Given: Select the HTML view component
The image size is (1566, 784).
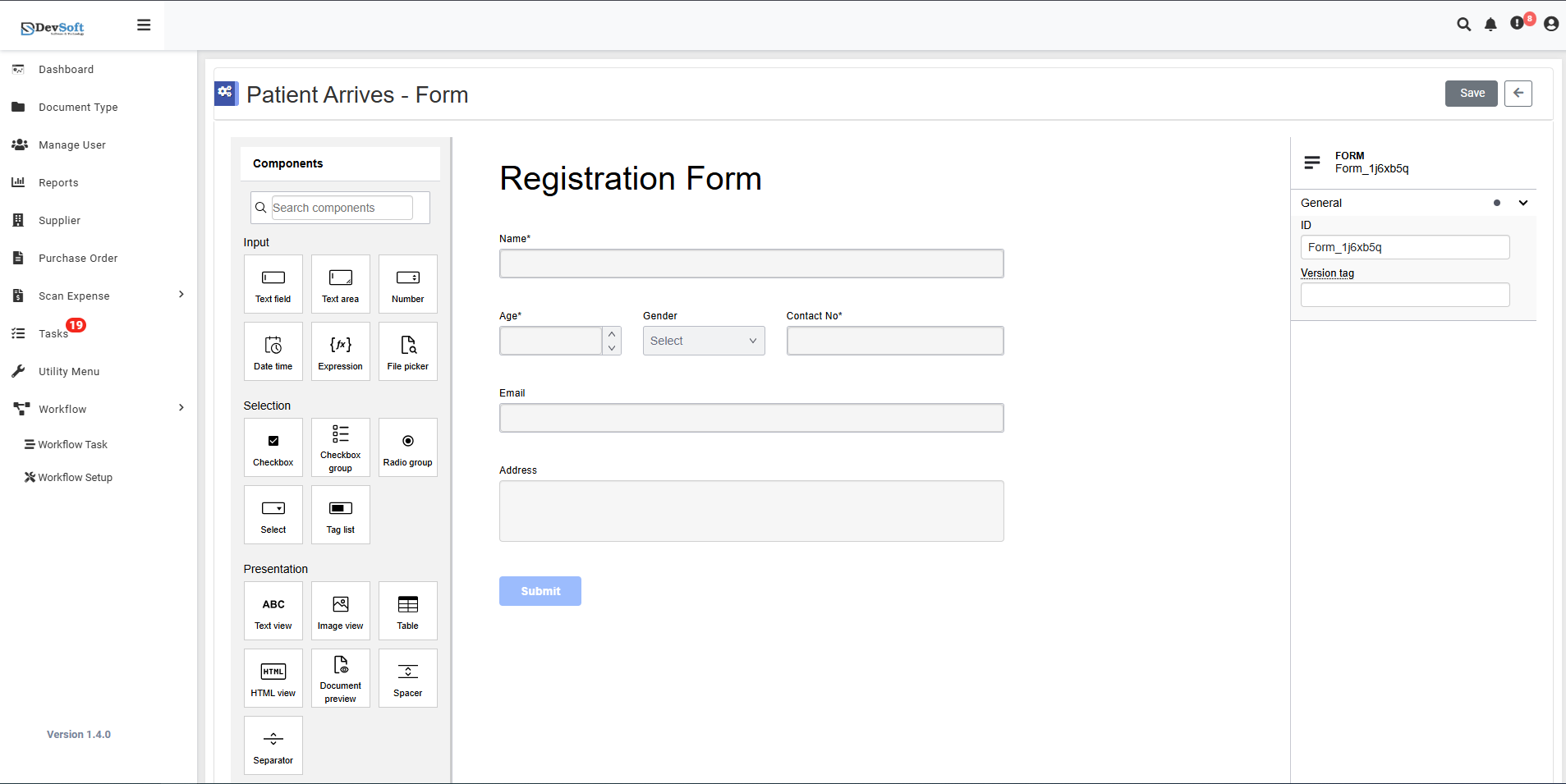Looking at the screenshot, I should pos(273,678).
